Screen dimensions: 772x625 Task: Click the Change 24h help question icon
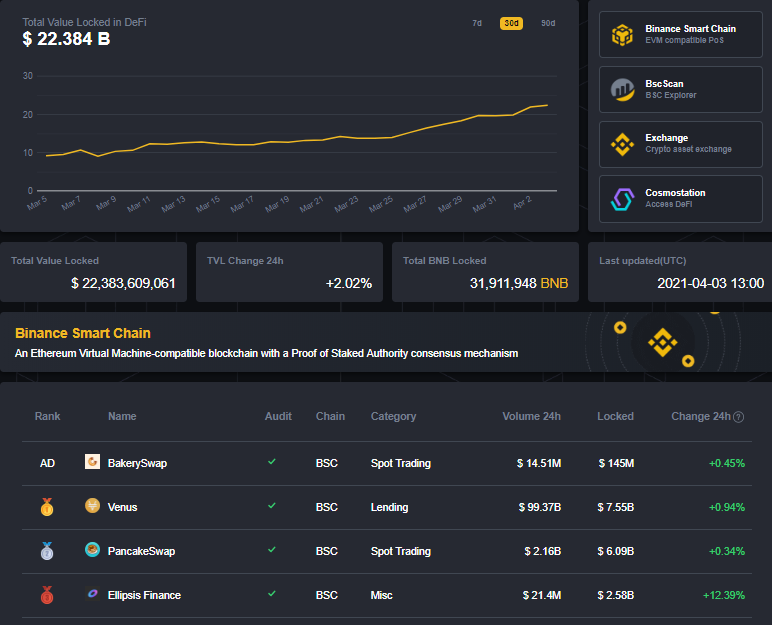coord(738,417)
